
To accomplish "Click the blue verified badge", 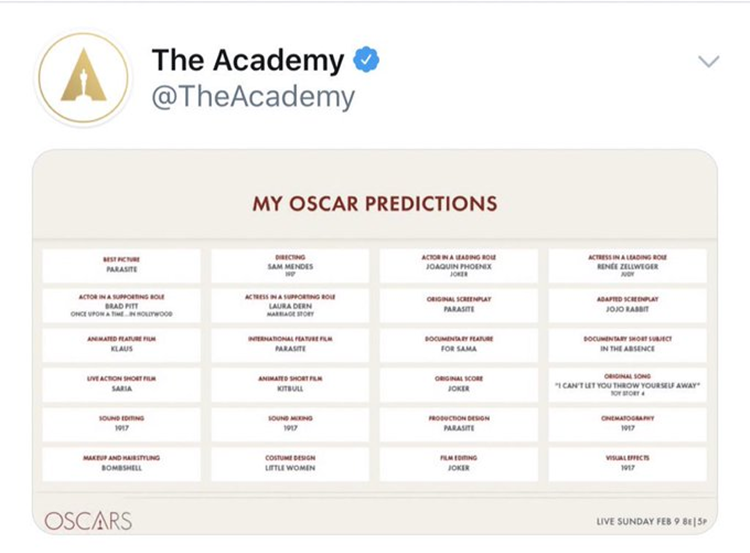I will pyautogui.click(x=366, y=60).
